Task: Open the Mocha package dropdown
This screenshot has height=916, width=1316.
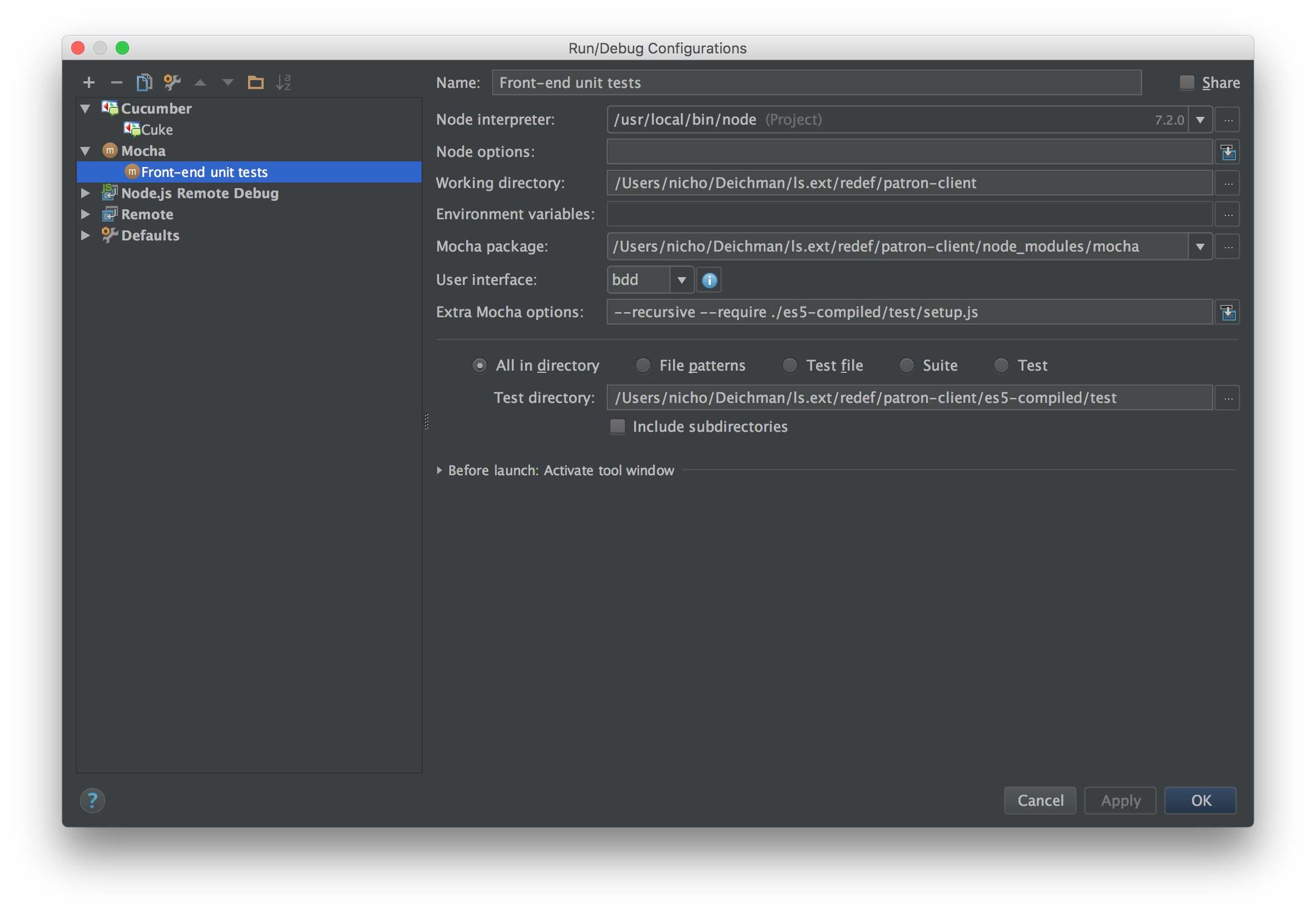Action: (x=1200, y=246)
